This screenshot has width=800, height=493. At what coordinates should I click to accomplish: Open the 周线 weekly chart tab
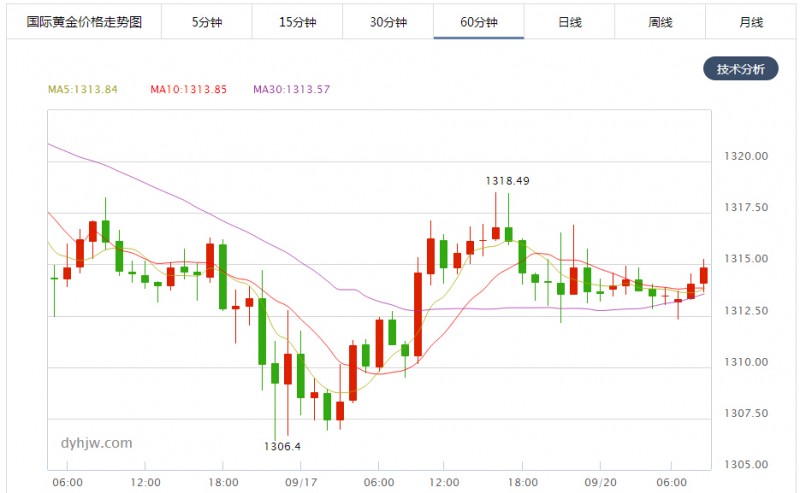click(x=660, y=22)
